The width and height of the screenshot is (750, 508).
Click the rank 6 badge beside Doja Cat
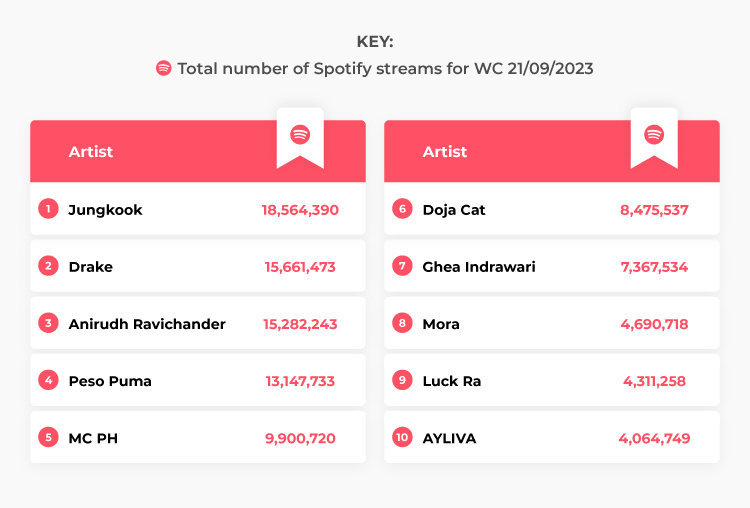tap(402, 209)
